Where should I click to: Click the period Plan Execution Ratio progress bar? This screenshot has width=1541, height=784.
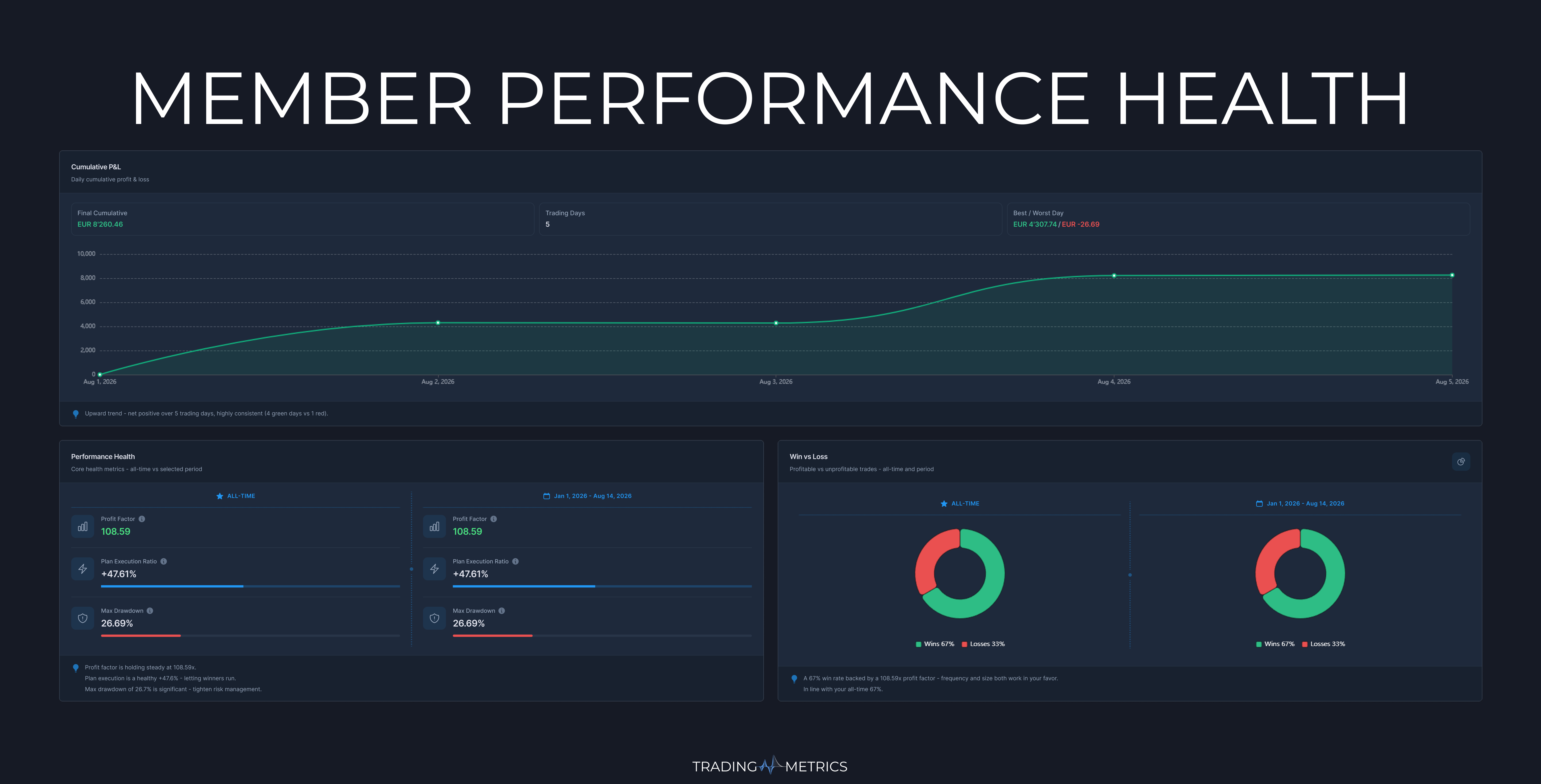(x=602, y=586)
